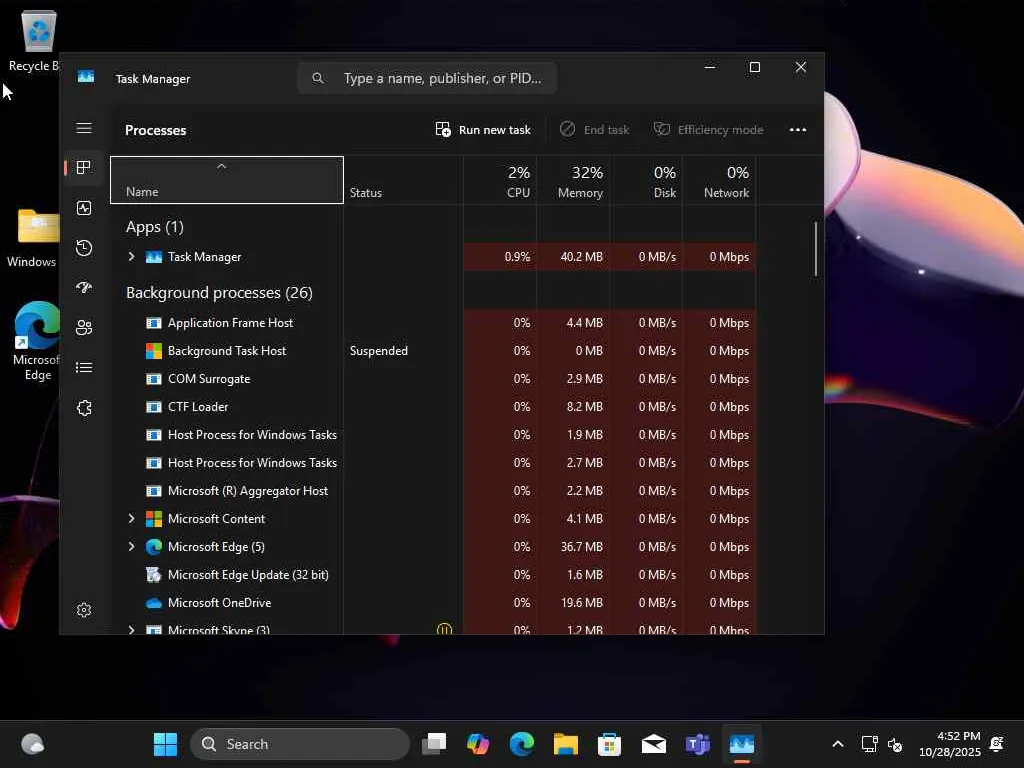Select Microsoft Edge Update (32 bit) row
Viewport: 1024px width, 768px height.
click(x=434, y=575)
